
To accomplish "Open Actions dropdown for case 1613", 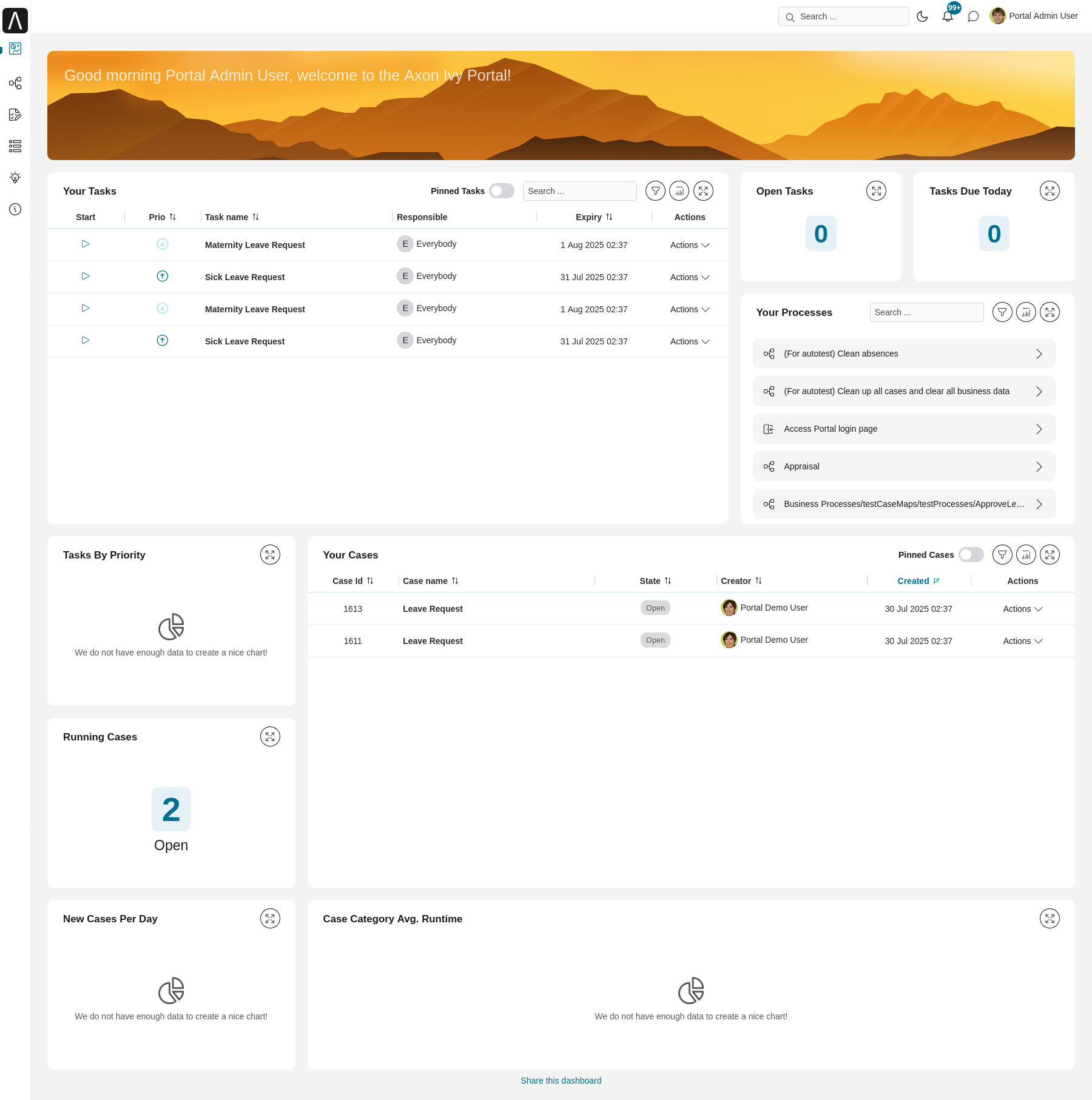I will point(1022,608).
